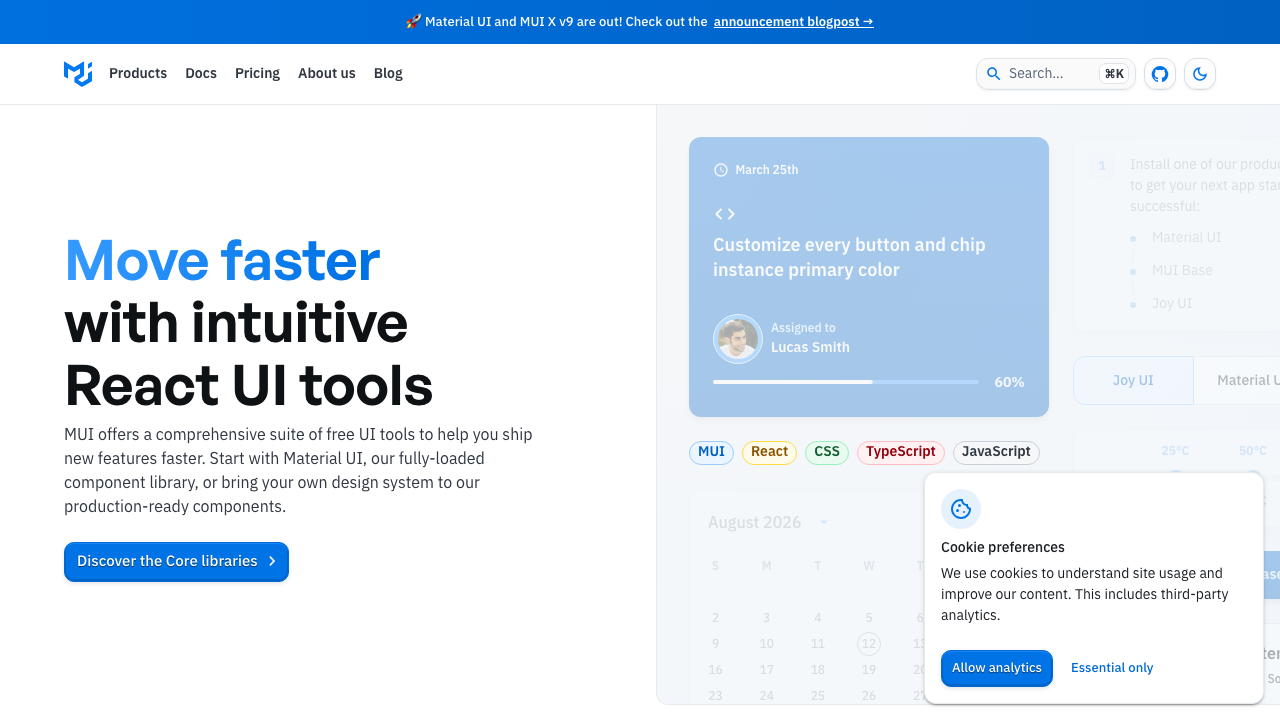The width and height of the screenshot is (1280, 720).
Task: Open the MUI GitHub repository icon
Action: click(1160, 73)
